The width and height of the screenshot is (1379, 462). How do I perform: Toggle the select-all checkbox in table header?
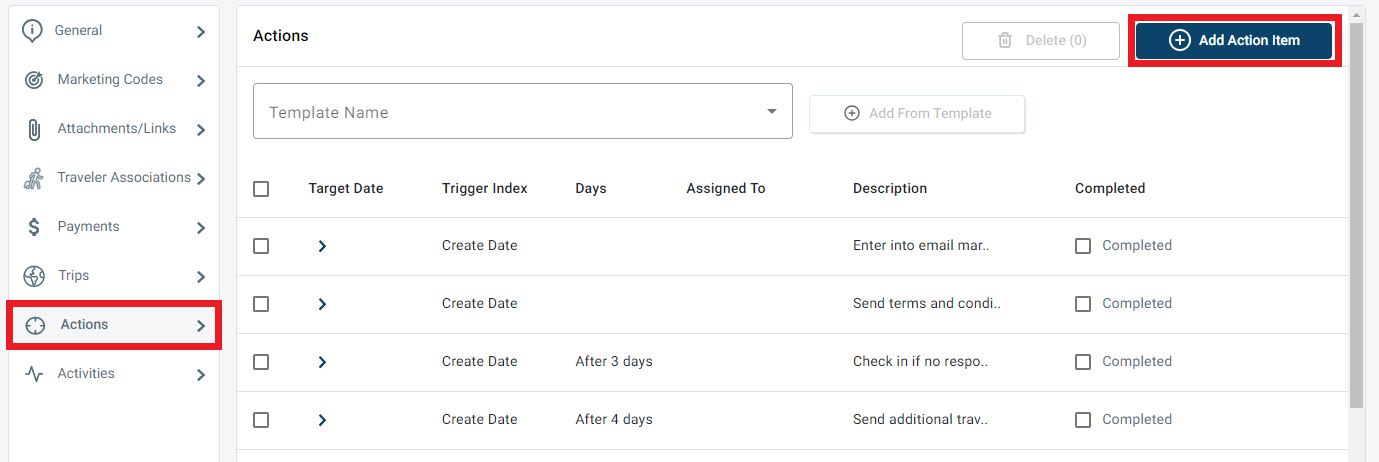(x=261, y=188)
